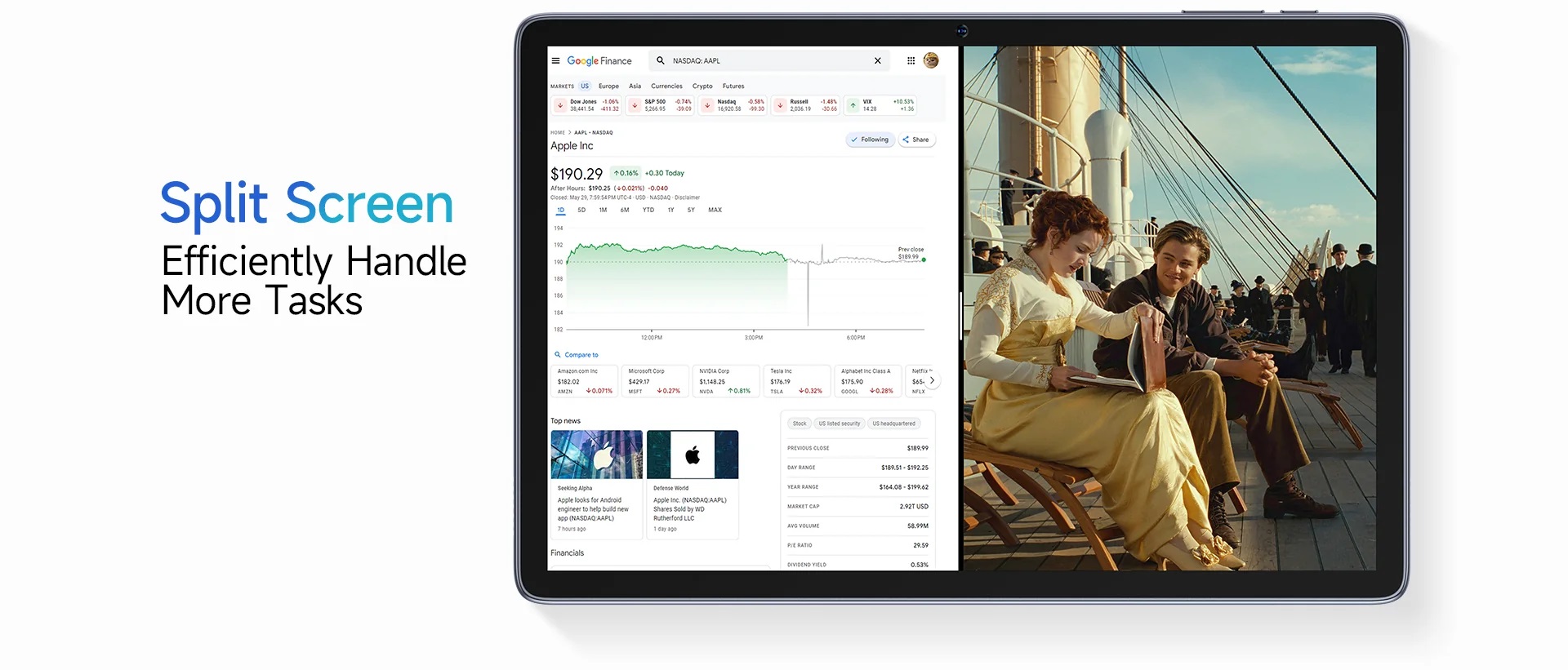Viewport: 1568px width, 670px height.
Task: Click the Stock tag chip
Action: tap(800, 424)
